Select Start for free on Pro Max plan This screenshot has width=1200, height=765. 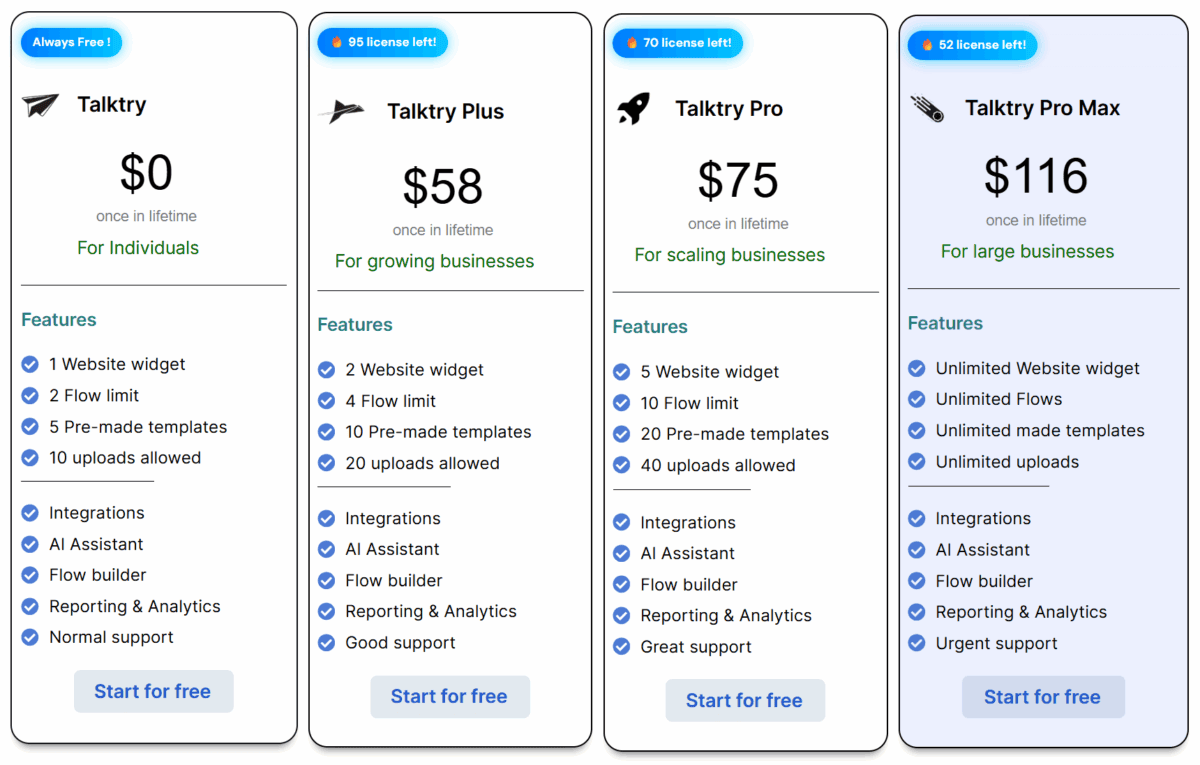point(1042,697)
